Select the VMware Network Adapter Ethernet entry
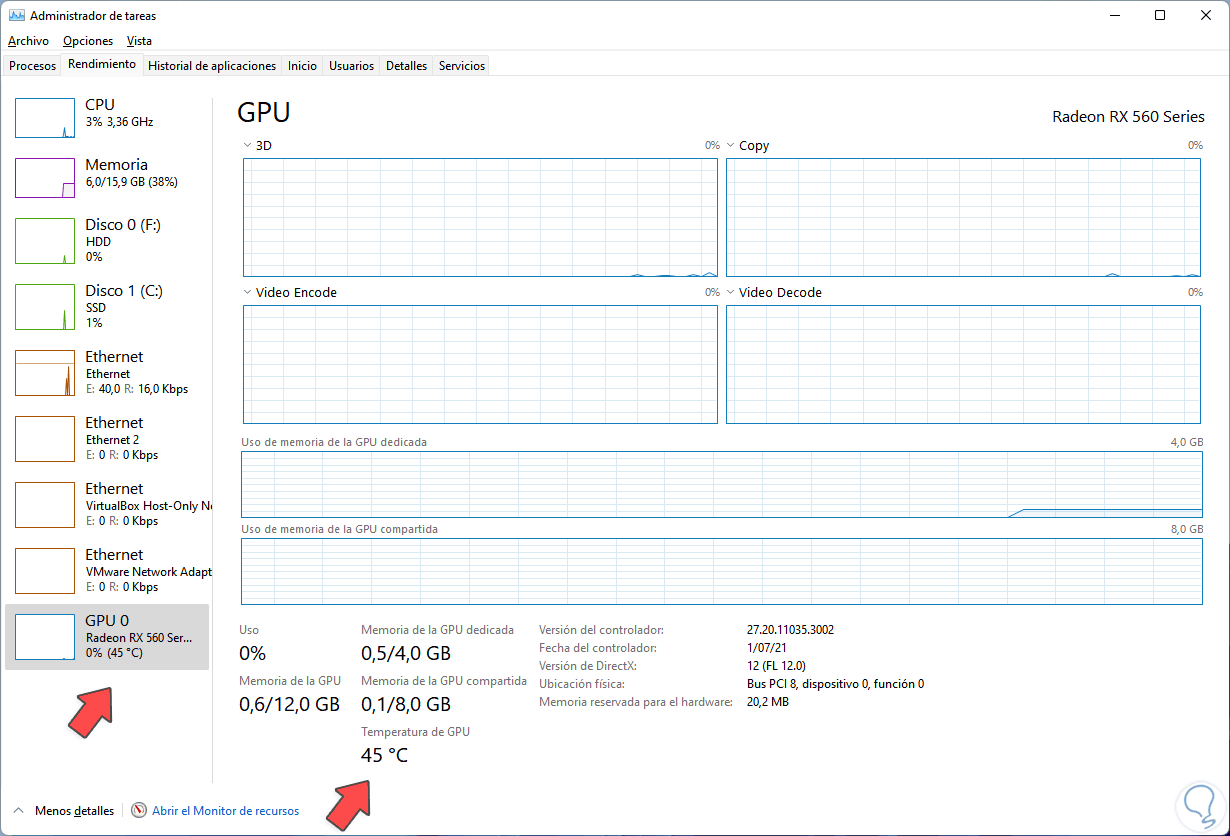This screenshot has height=836, width=1230. pyautogui.click(x=107, y=571)
